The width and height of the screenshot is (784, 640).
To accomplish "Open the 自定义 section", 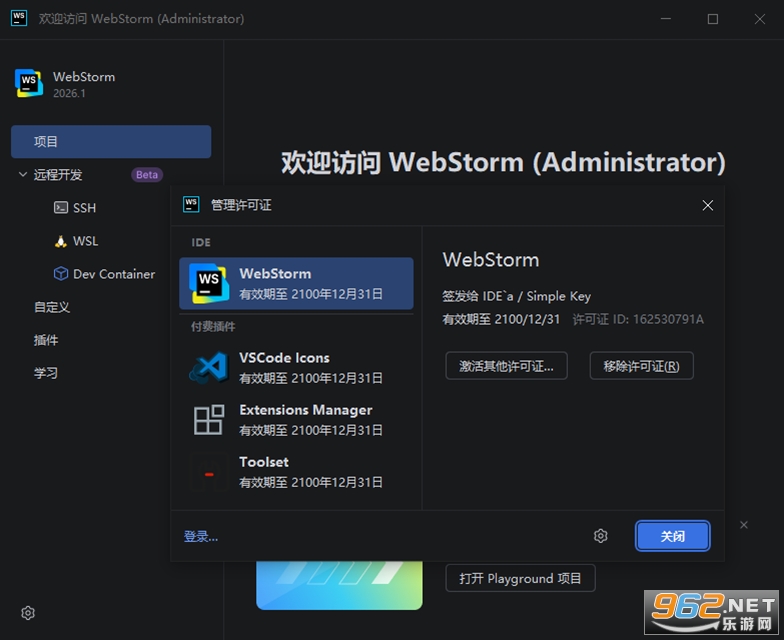I will click(52, 307).
